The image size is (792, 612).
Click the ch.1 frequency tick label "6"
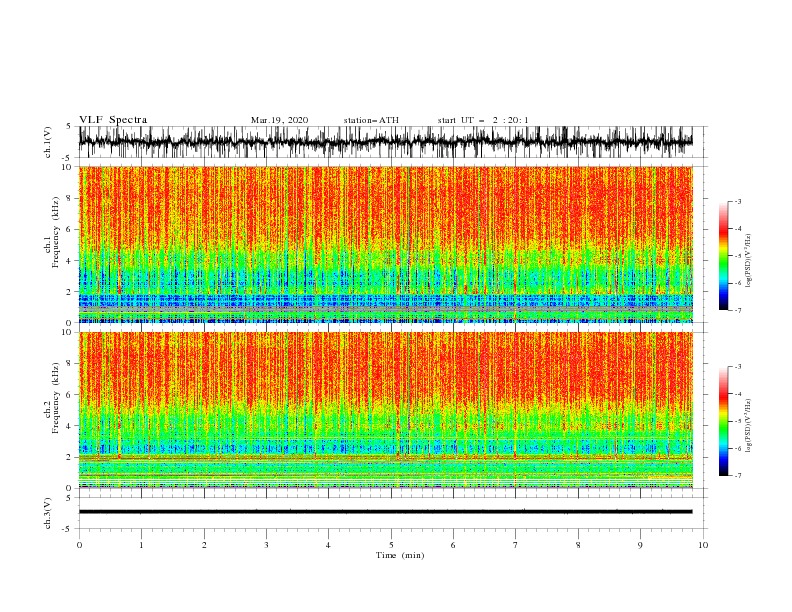pyautogui.click(x=70, y=229)
